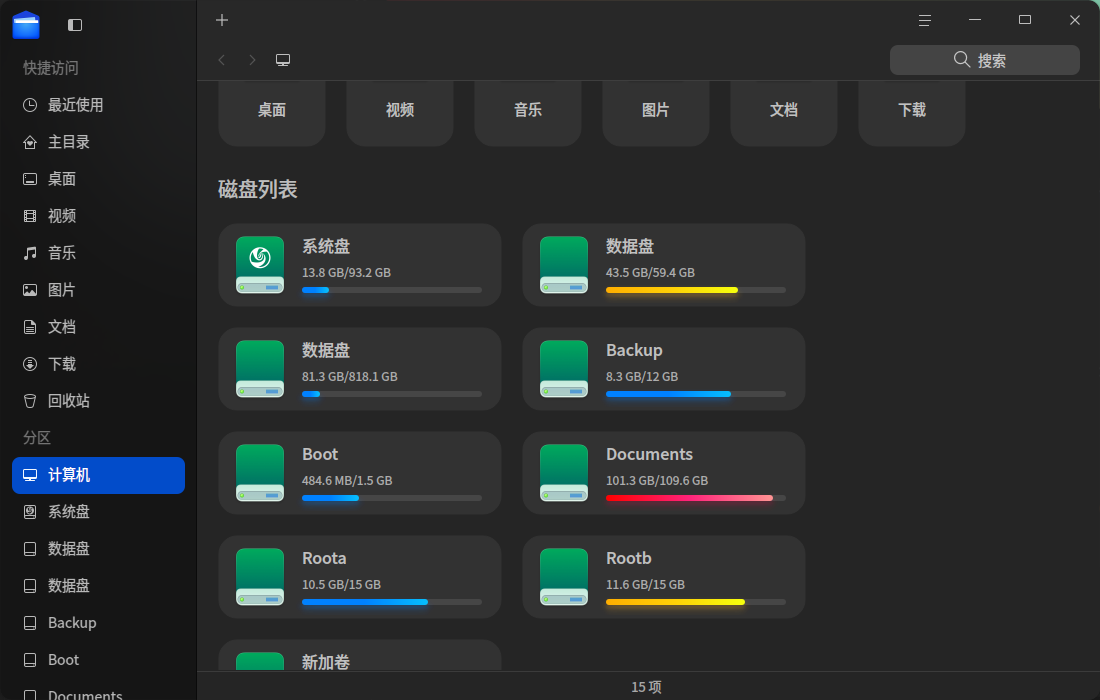Click the Roota drive name

[x=324, y=558]
